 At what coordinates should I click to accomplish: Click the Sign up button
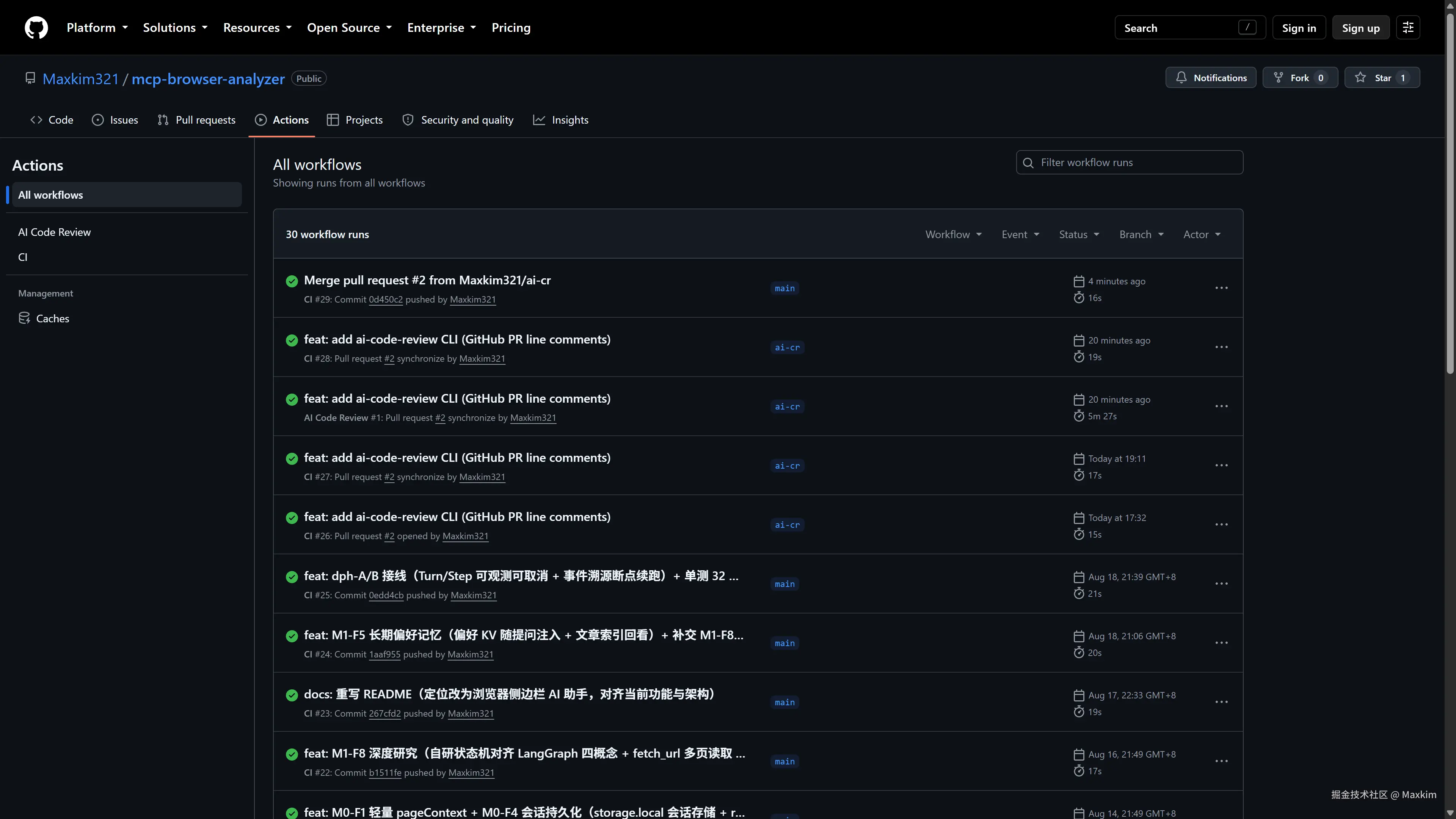1361,28
